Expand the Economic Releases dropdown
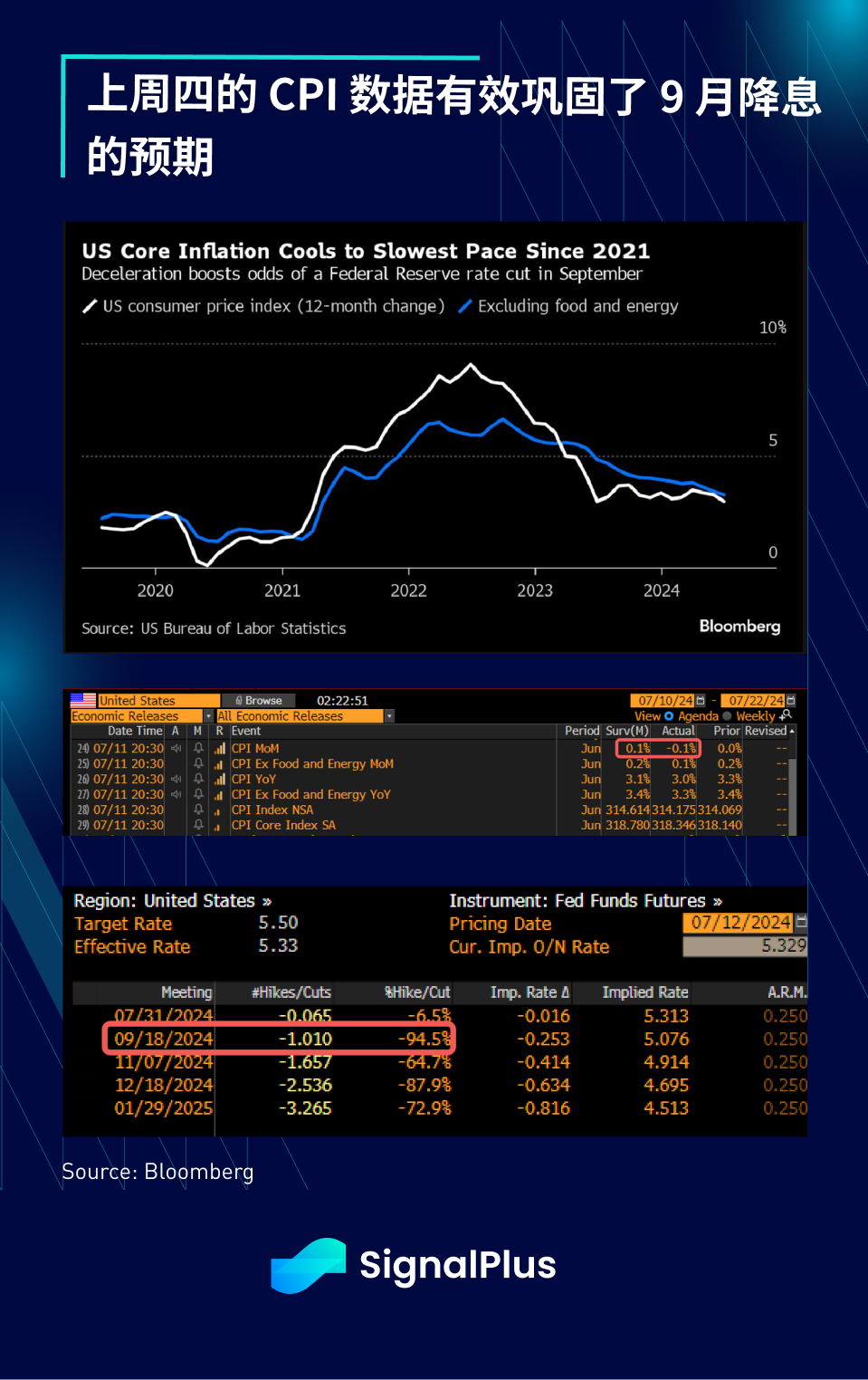Viewport: 868px width, 1380px height. pos(208,716)
